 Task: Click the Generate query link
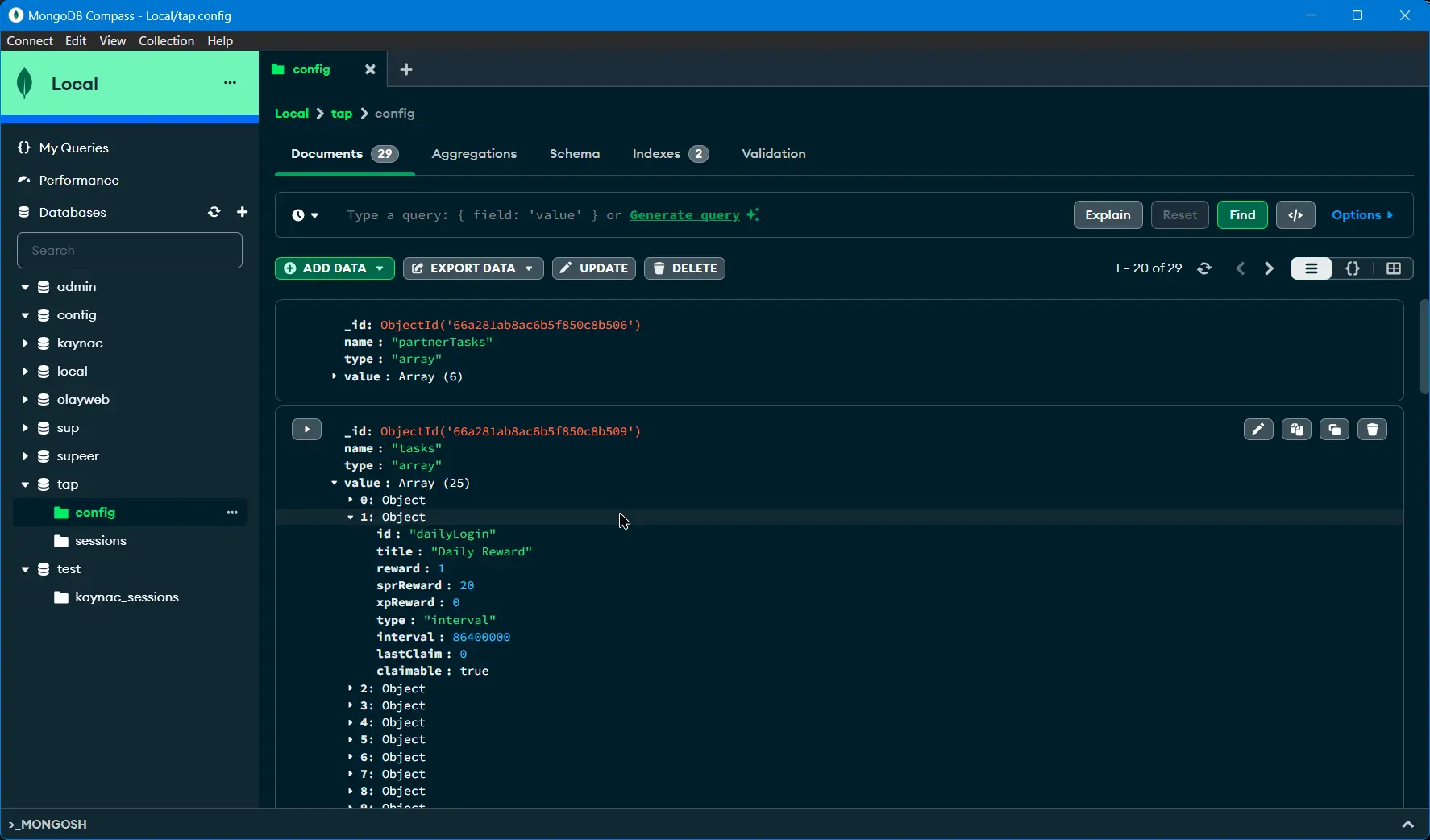point(684,215)
